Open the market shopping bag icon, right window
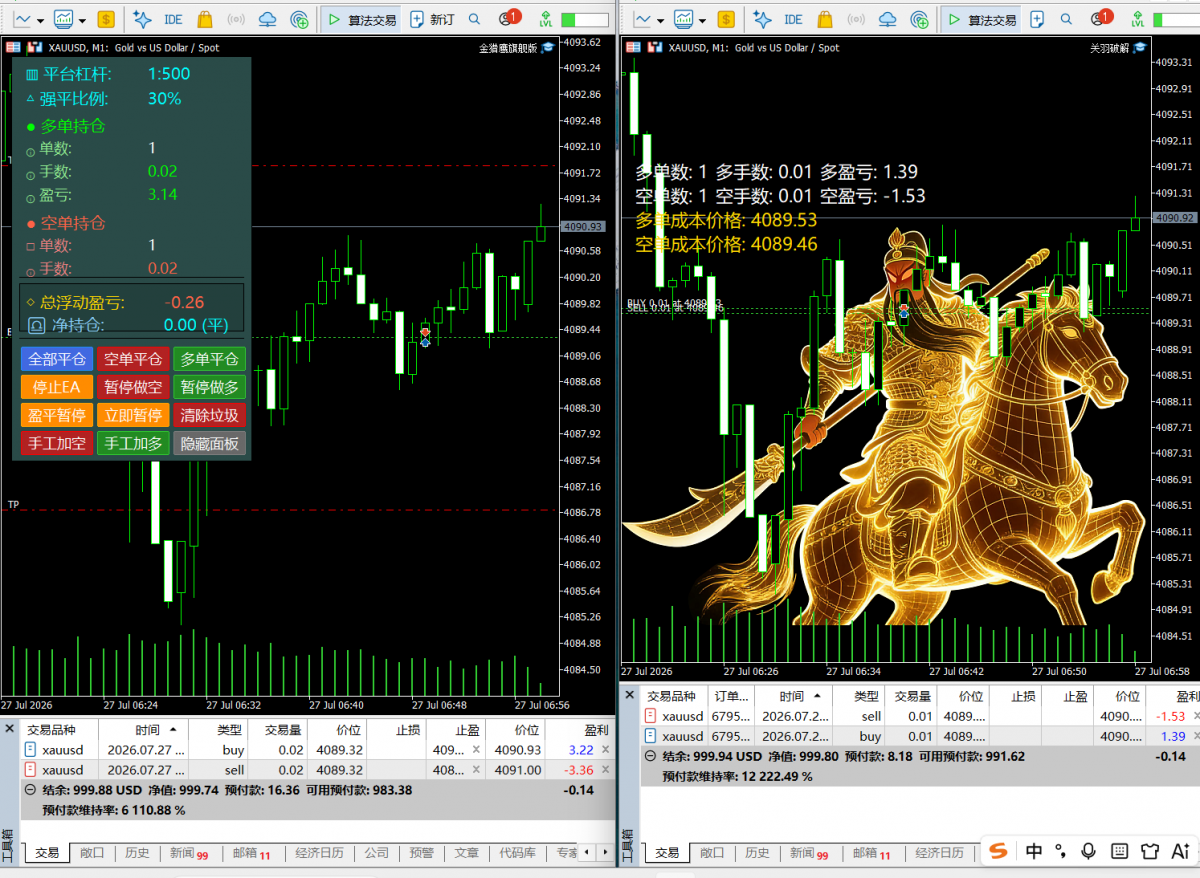Screen dimensions: 1200x878 [x=825, y=19]
